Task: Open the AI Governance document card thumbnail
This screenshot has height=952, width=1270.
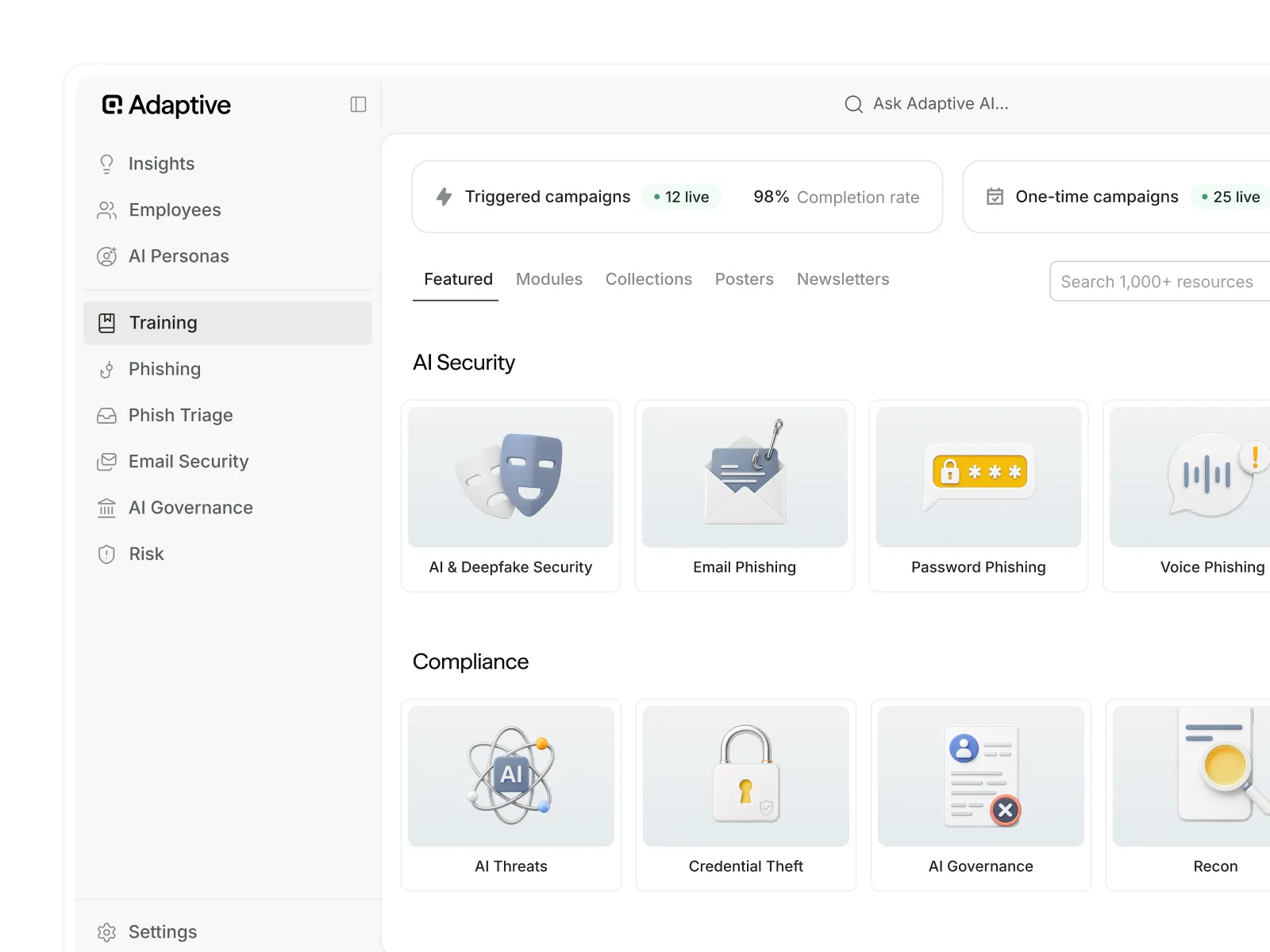Action: pyautogui.click(x=981, y=776)
